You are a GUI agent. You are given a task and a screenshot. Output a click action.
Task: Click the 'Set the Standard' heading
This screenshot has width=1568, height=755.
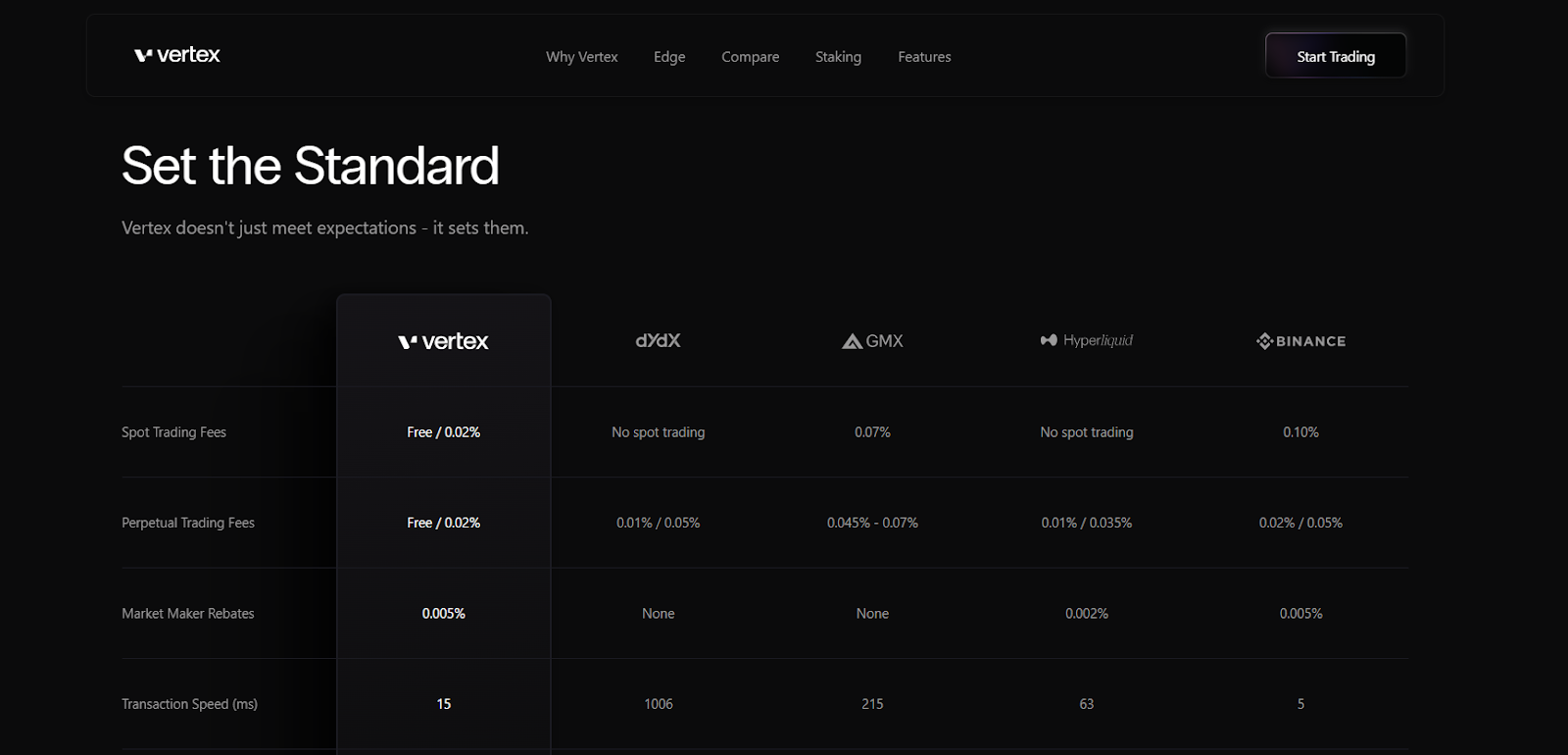tap(311, 166)
